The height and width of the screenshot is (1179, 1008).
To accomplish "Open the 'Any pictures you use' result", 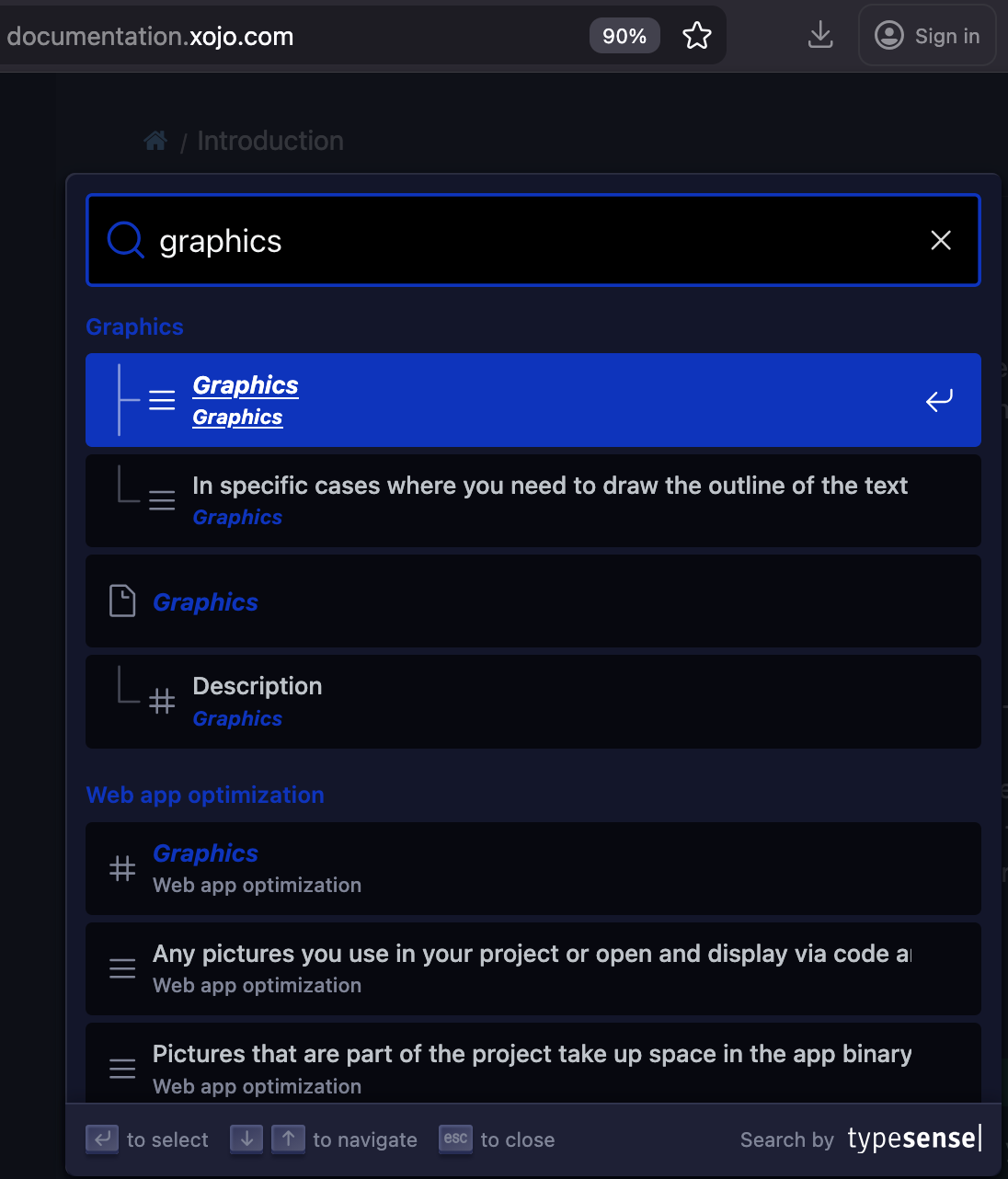I will click(x=533, y=968).
